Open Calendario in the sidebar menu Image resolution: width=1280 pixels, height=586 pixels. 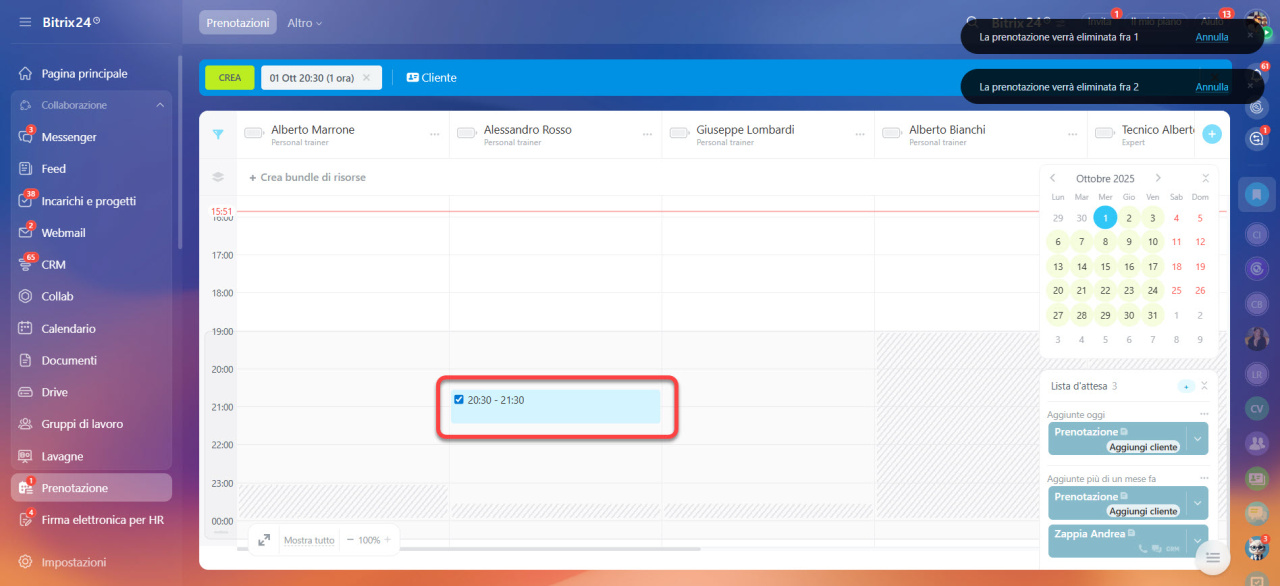tap(68, 329)
